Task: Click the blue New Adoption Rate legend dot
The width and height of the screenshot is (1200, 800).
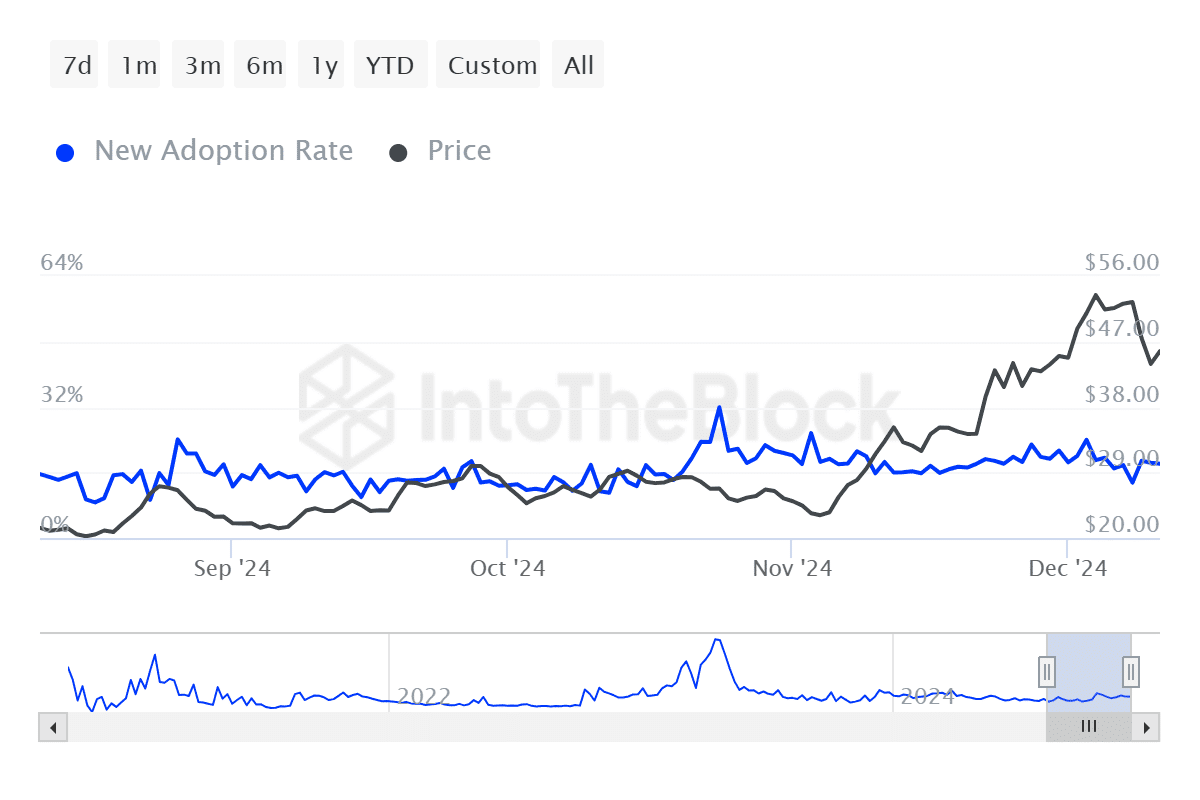Action: pyautogui.click(x=66, y=153)
